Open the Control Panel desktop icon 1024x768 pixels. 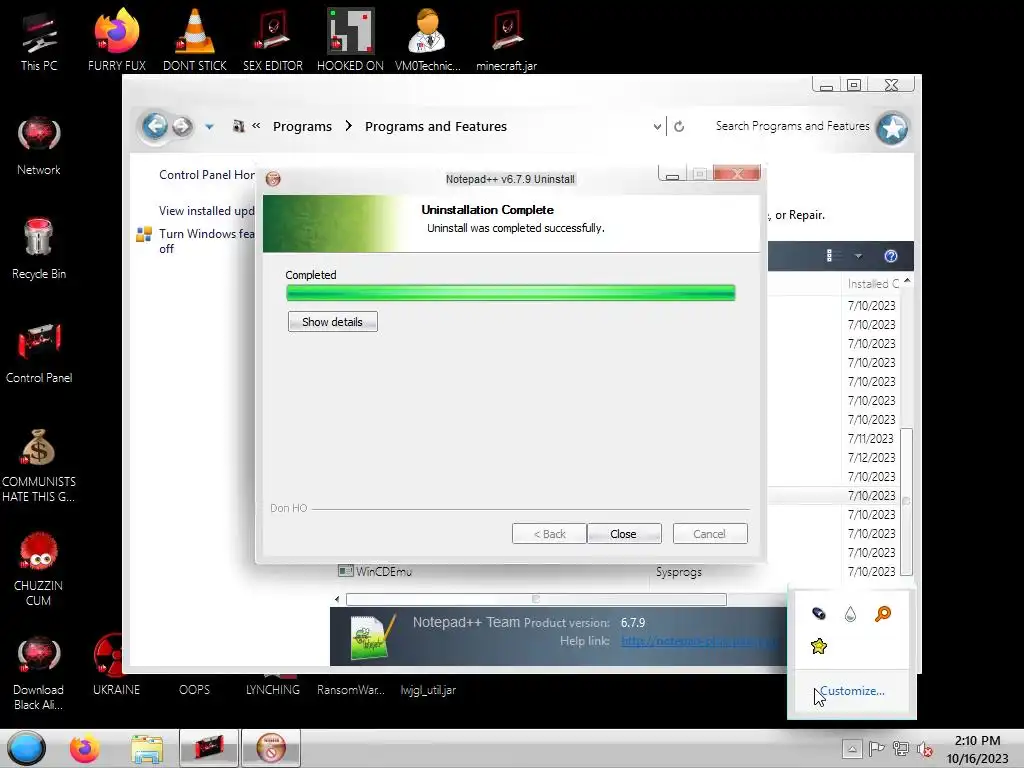point(39,353)
